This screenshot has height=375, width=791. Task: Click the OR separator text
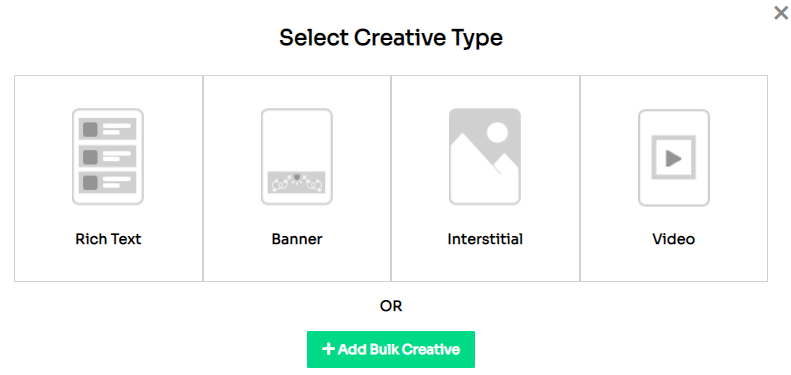point(391,306)
